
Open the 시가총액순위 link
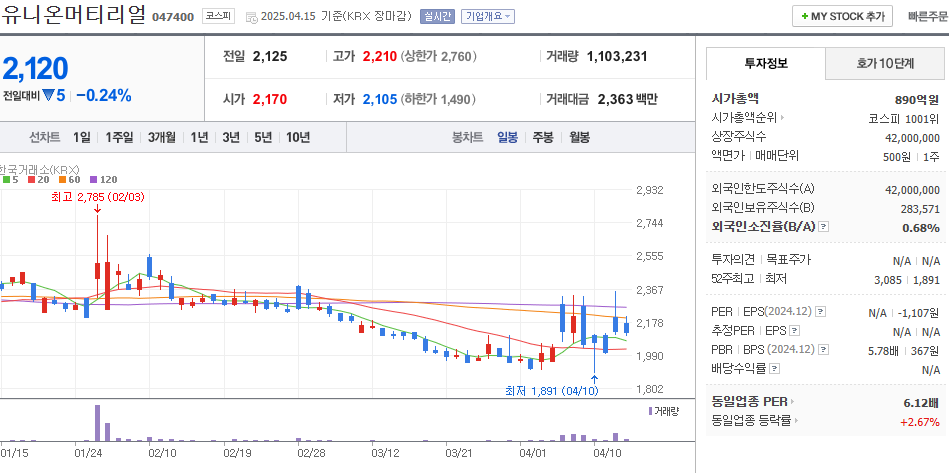747,118
